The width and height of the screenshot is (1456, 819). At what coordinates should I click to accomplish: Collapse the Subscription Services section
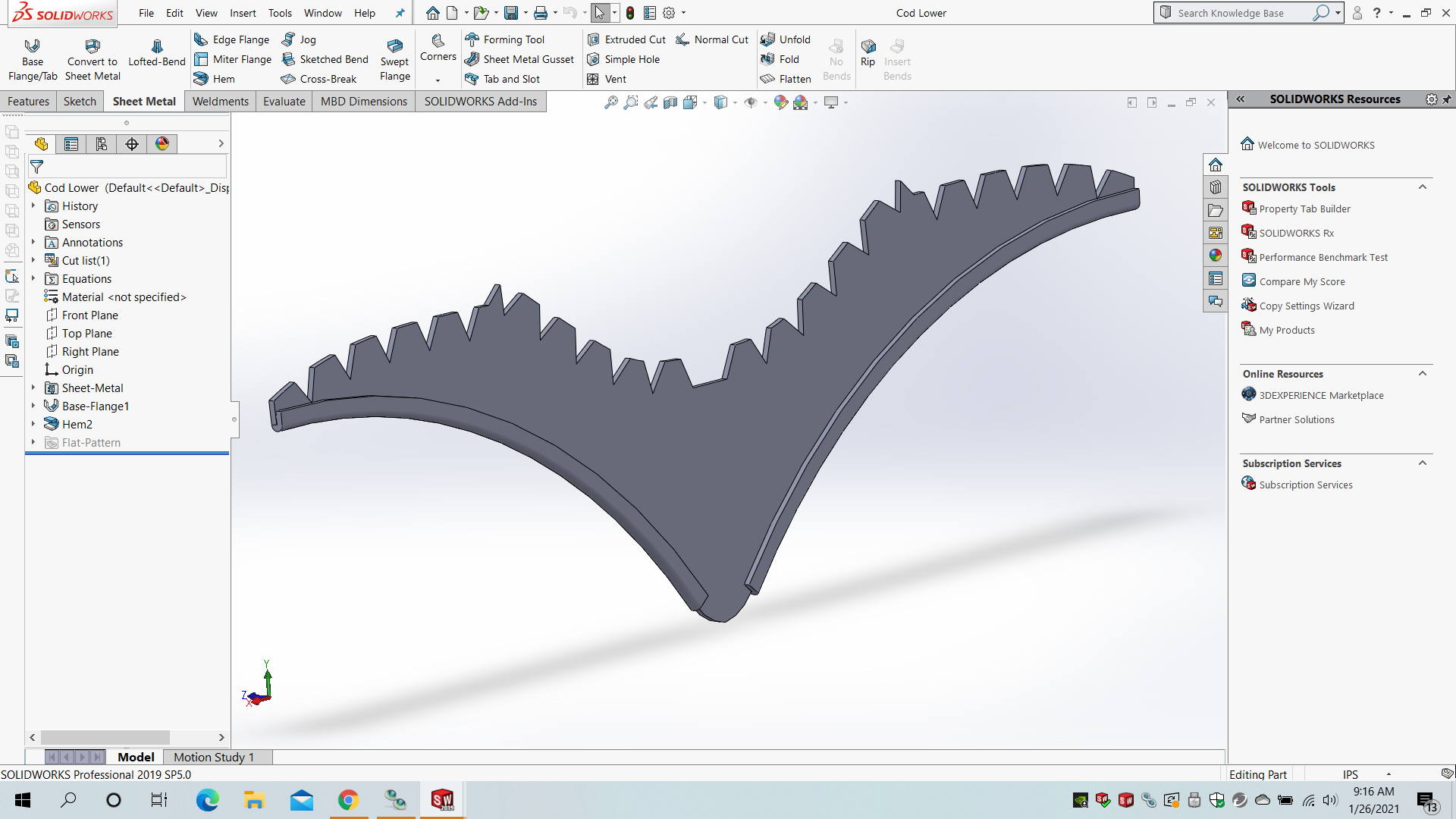[1423, 463]
